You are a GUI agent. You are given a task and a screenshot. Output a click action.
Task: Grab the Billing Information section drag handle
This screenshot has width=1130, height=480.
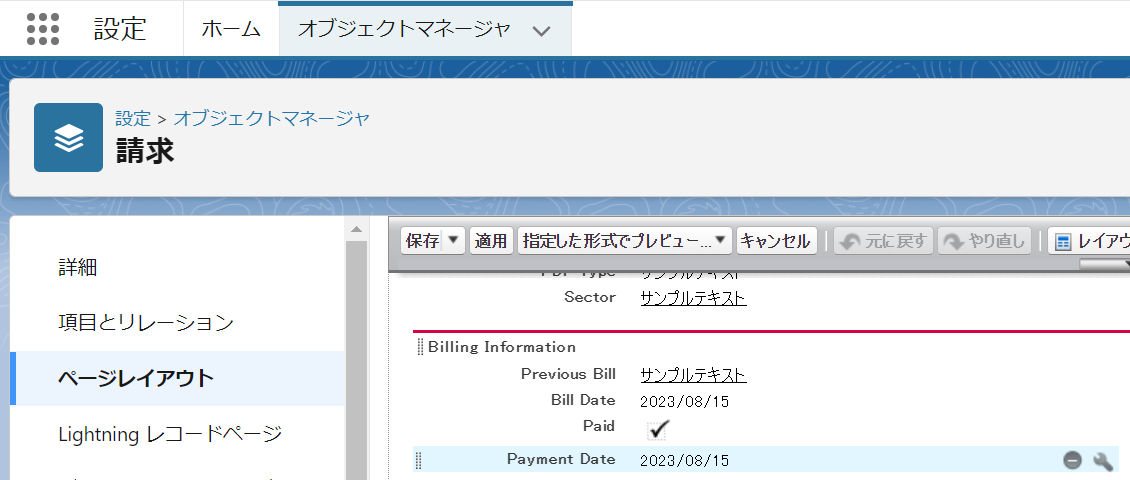click(x=421, y=347)
